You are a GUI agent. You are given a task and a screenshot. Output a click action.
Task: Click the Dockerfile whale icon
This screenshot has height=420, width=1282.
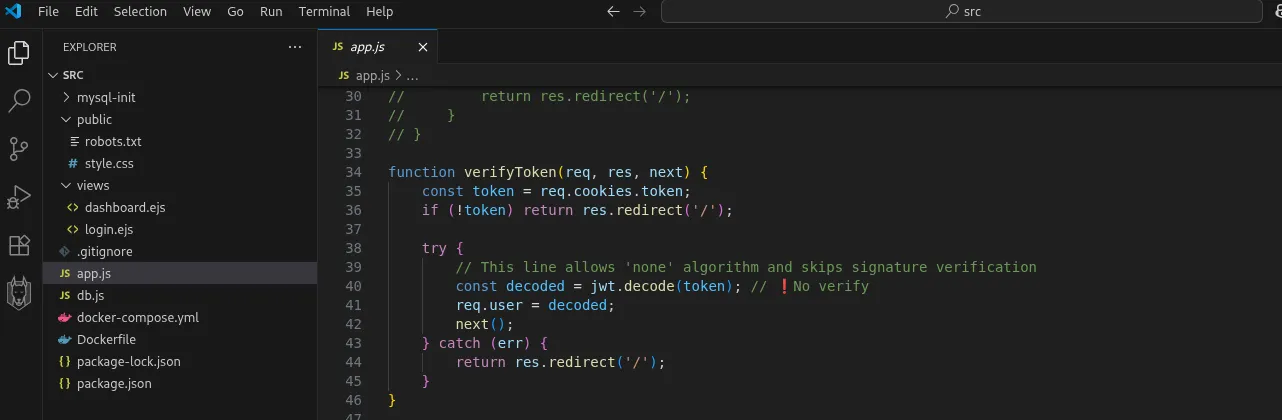(65, 340)
